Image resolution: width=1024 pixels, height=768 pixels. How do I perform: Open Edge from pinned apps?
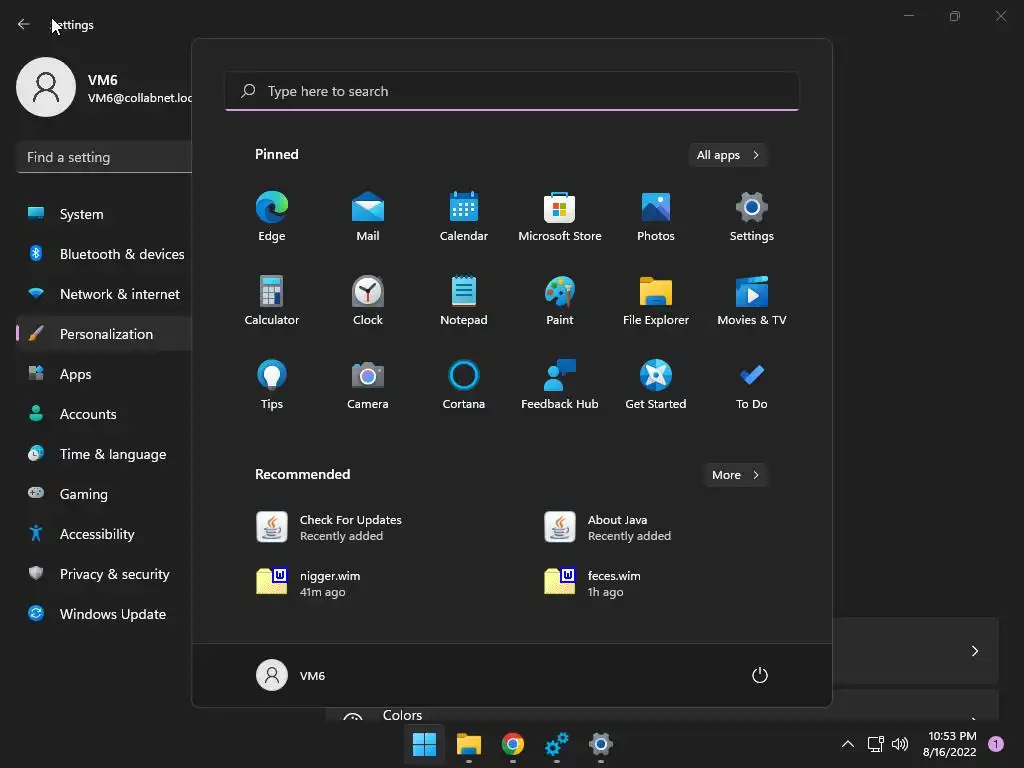(x=272, y=217)
